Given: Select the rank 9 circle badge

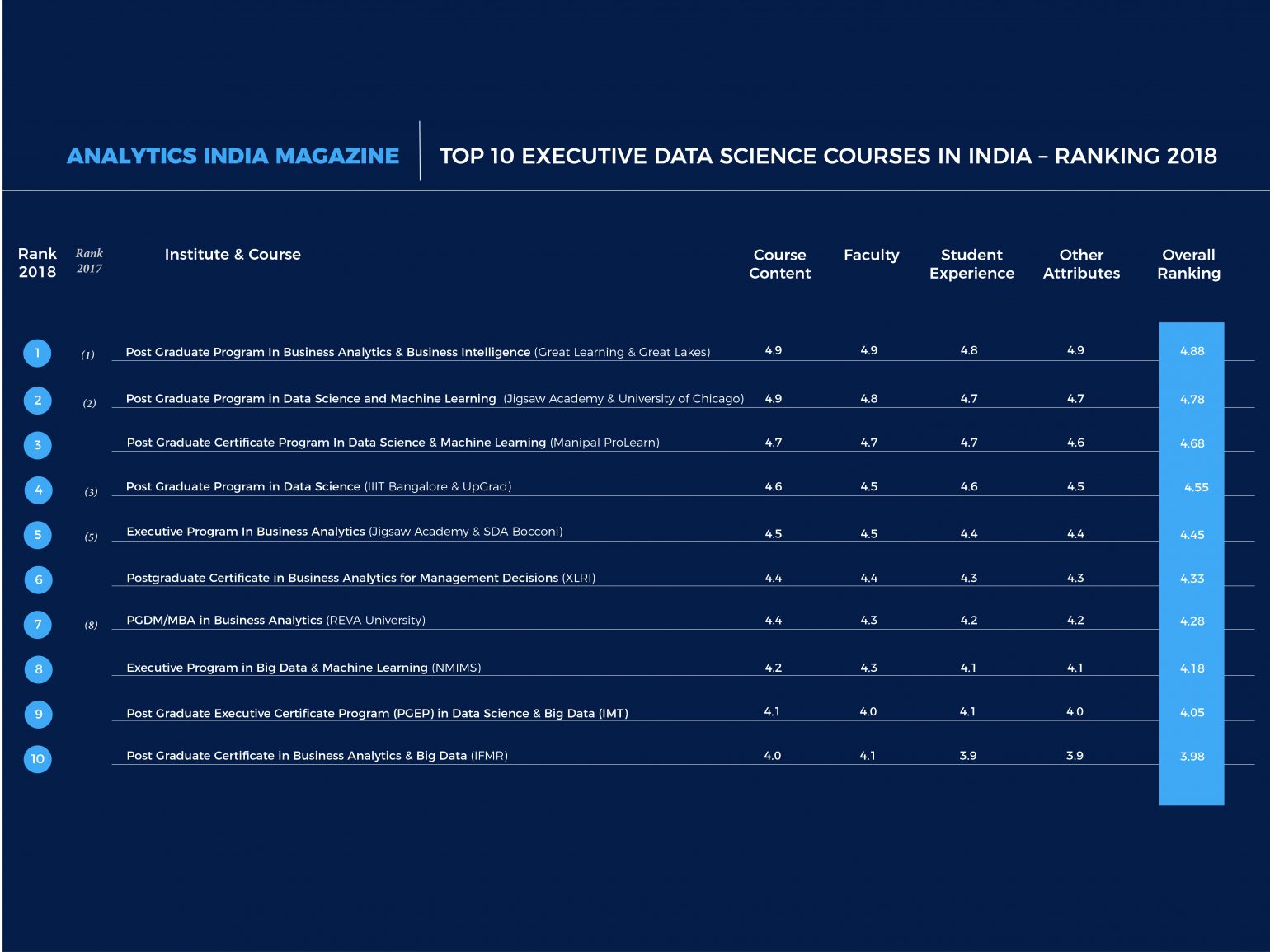Looking at the screenshot, I should [x=37, y=714].
